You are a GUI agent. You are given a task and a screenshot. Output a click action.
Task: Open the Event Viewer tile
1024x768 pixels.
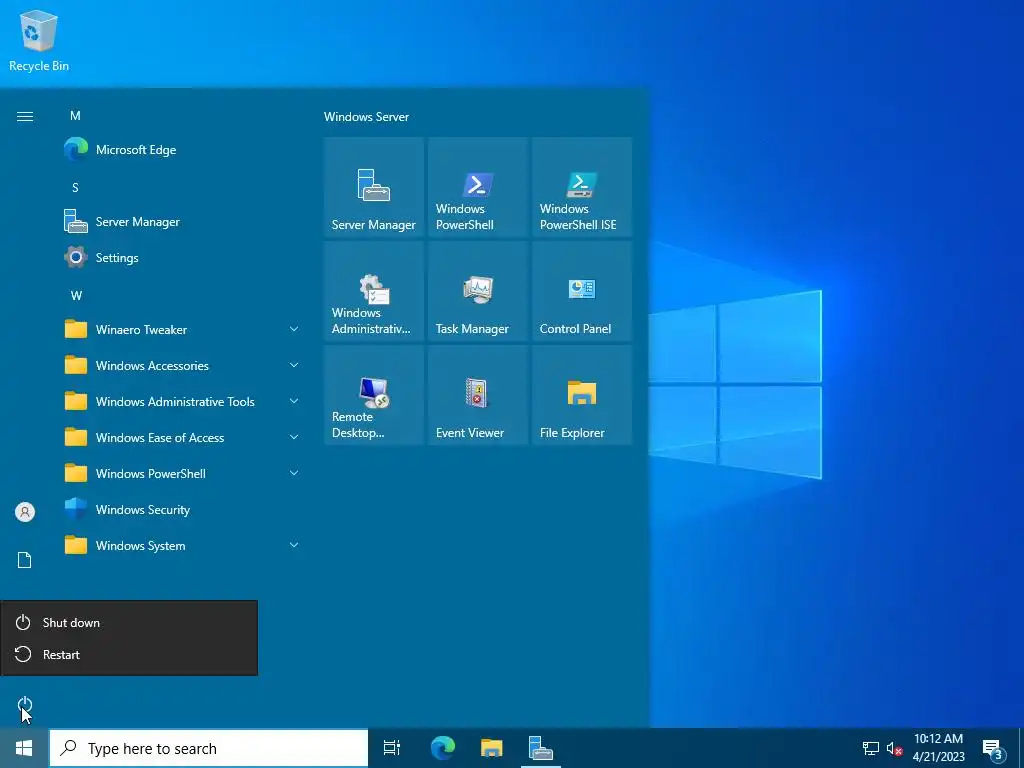pyautogui.click(x=477, y=395)
